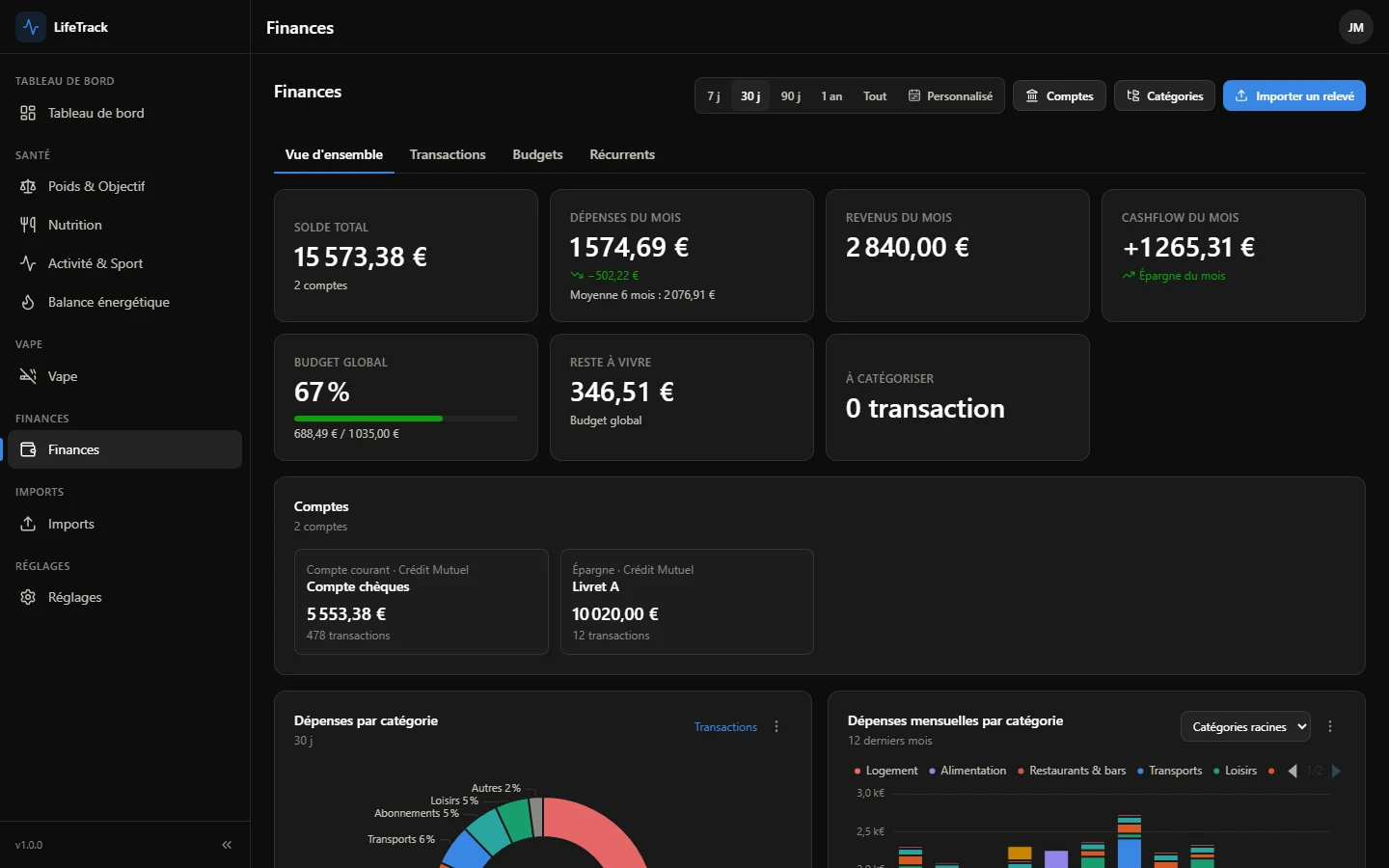Switch to Transactions tab
Viewport: 1389px width, 868px height.
(x=448, y=154)
